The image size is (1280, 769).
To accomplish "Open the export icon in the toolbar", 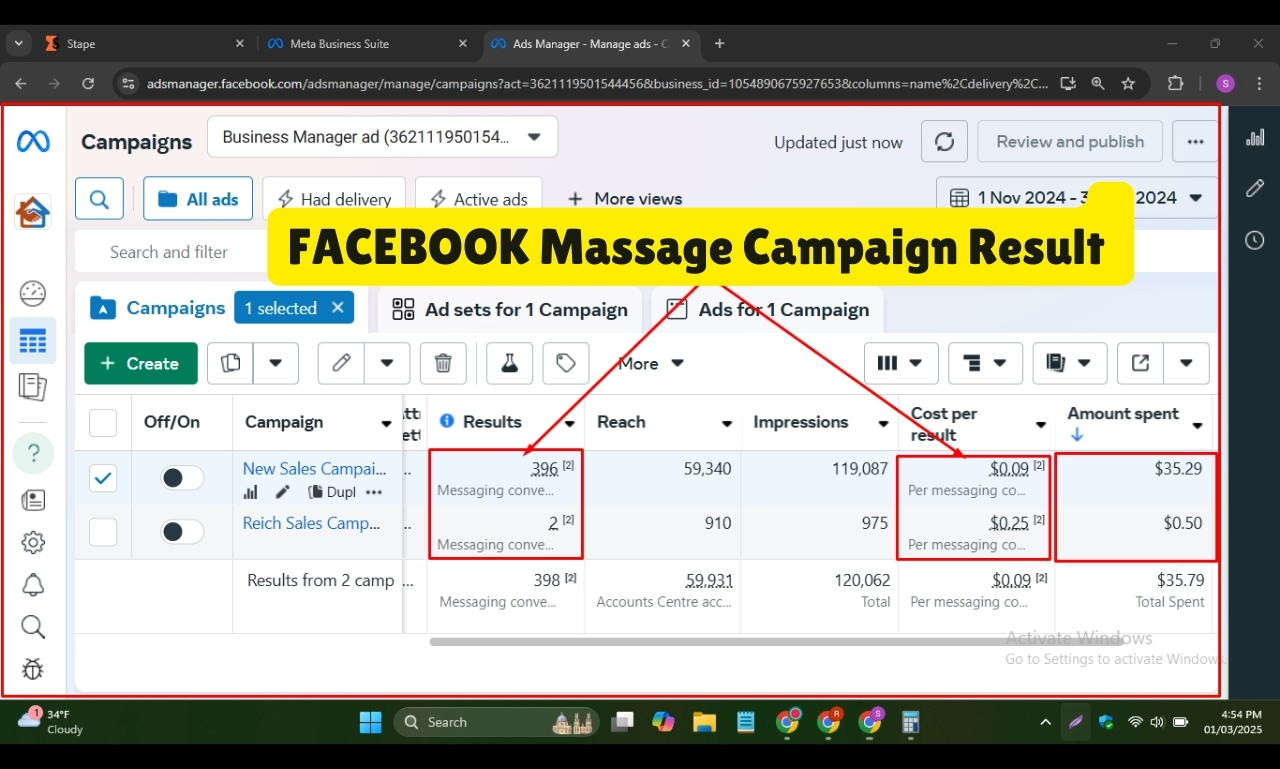I will [1140, 363].
